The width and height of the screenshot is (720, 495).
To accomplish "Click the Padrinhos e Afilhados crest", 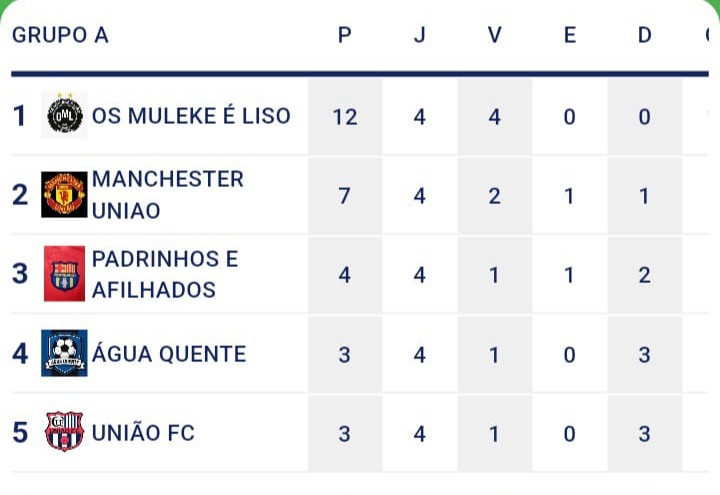I will pos(64,274).
